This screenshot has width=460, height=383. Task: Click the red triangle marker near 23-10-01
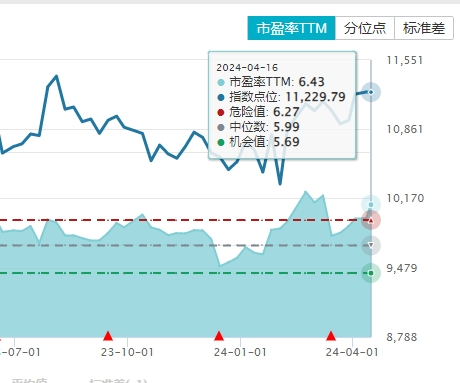(x=108, y=336)
